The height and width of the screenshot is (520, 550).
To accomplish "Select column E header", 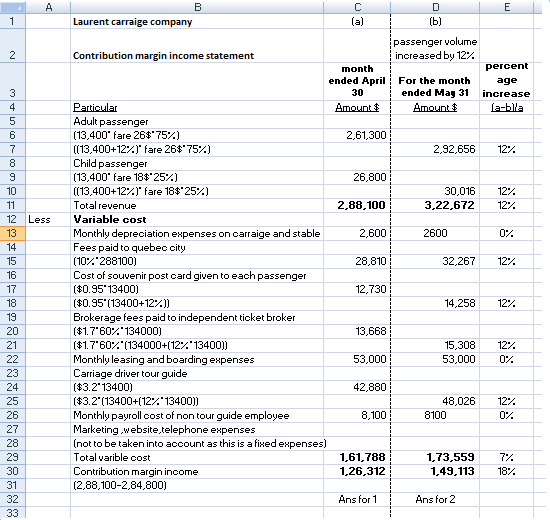I will point(507,7).
